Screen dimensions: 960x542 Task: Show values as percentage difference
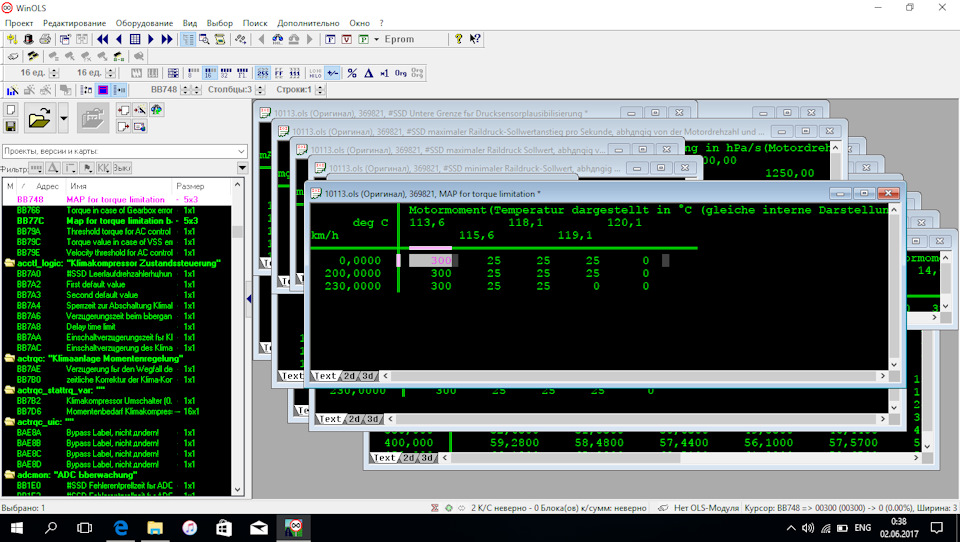click(352, 73)
